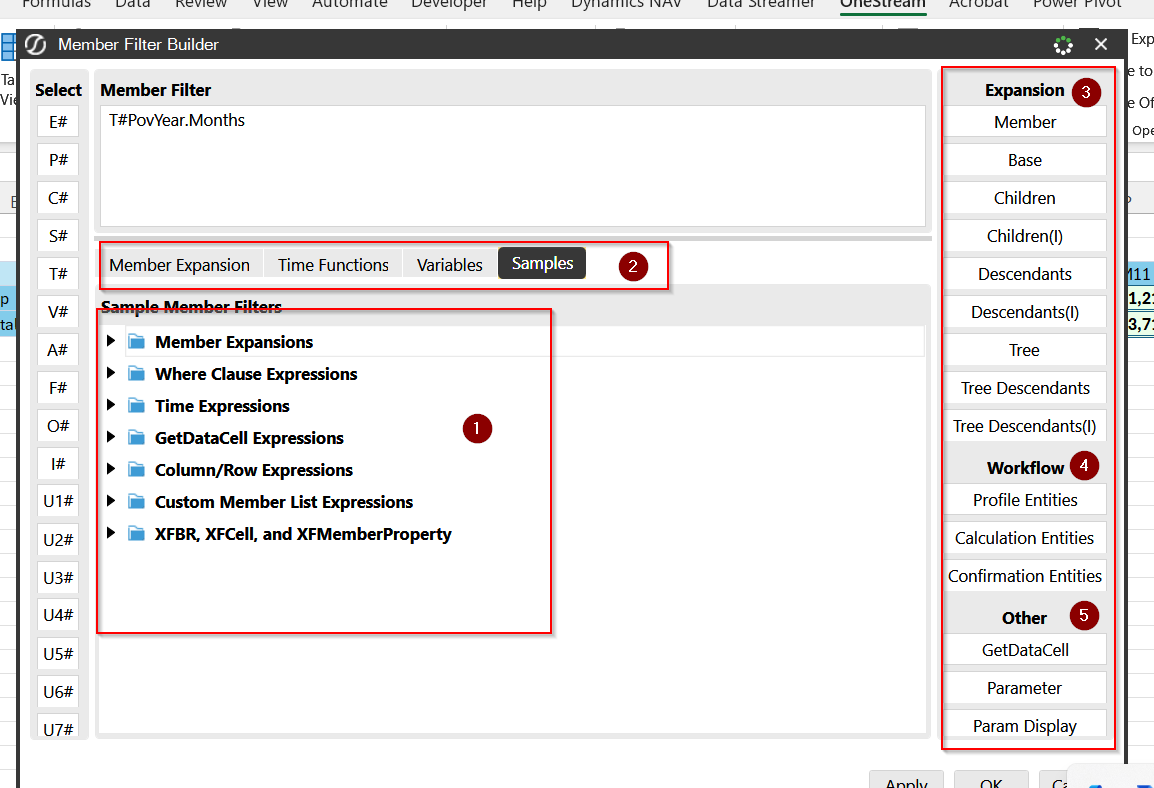Select the I# IC dimension token
This screenshot has width=1154, height=788.
tap(57, 463)
